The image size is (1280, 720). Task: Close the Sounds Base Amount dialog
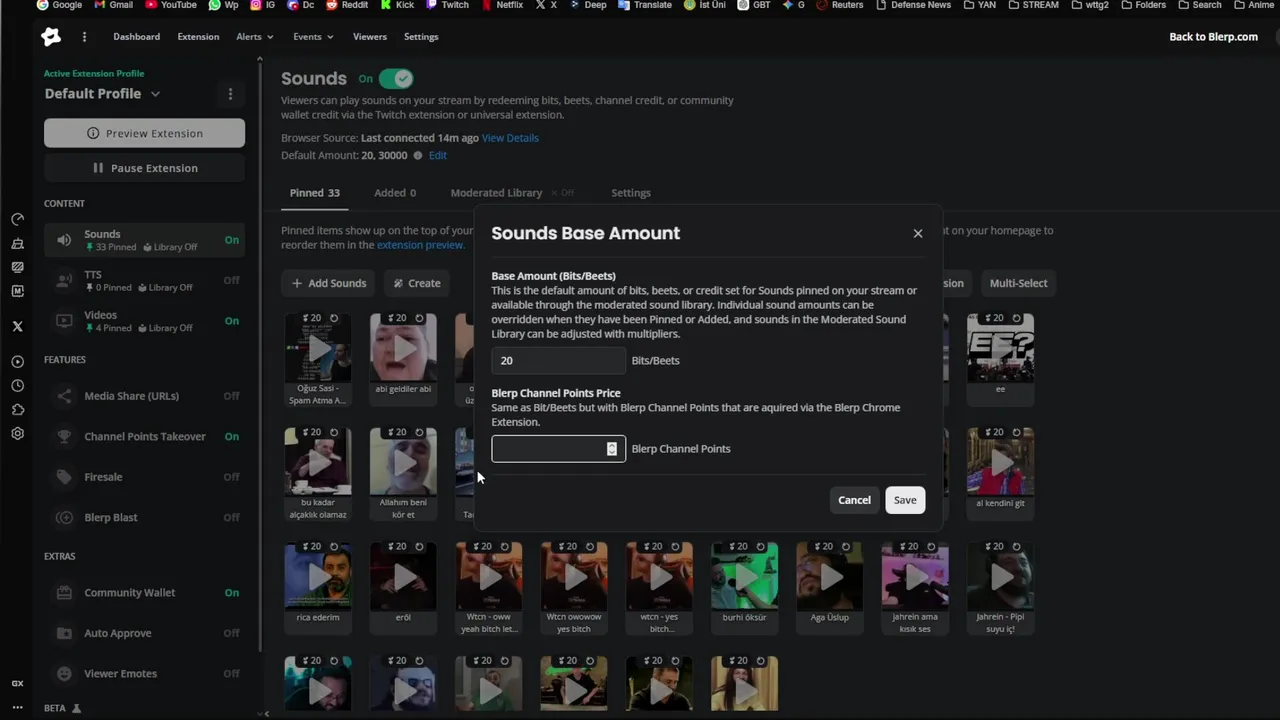[x=918, y=233]
